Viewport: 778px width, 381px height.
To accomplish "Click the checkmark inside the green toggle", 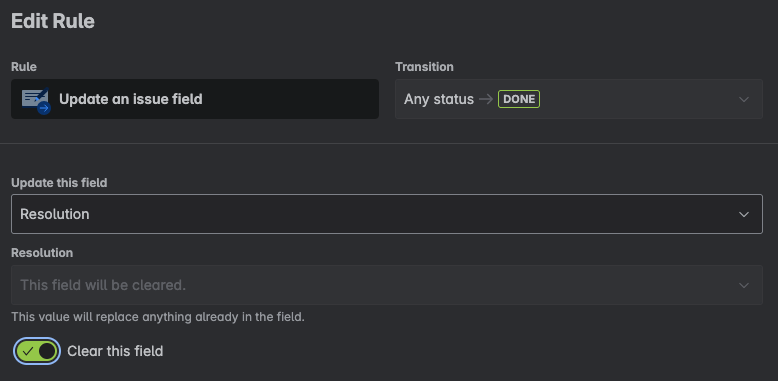I will (x=28, y=351).
